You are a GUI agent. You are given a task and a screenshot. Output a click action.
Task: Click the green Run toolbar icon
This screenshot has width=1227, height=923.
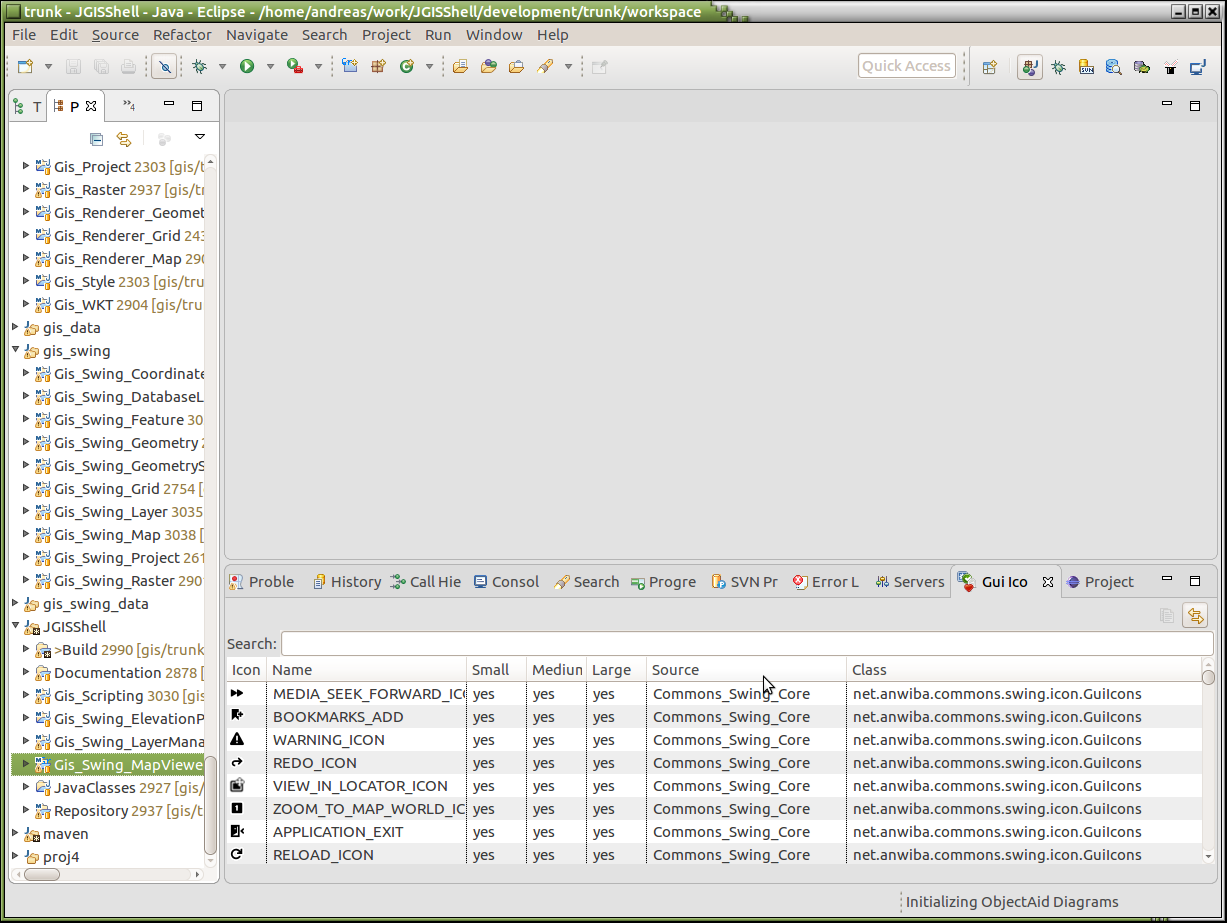coord(247,67)
